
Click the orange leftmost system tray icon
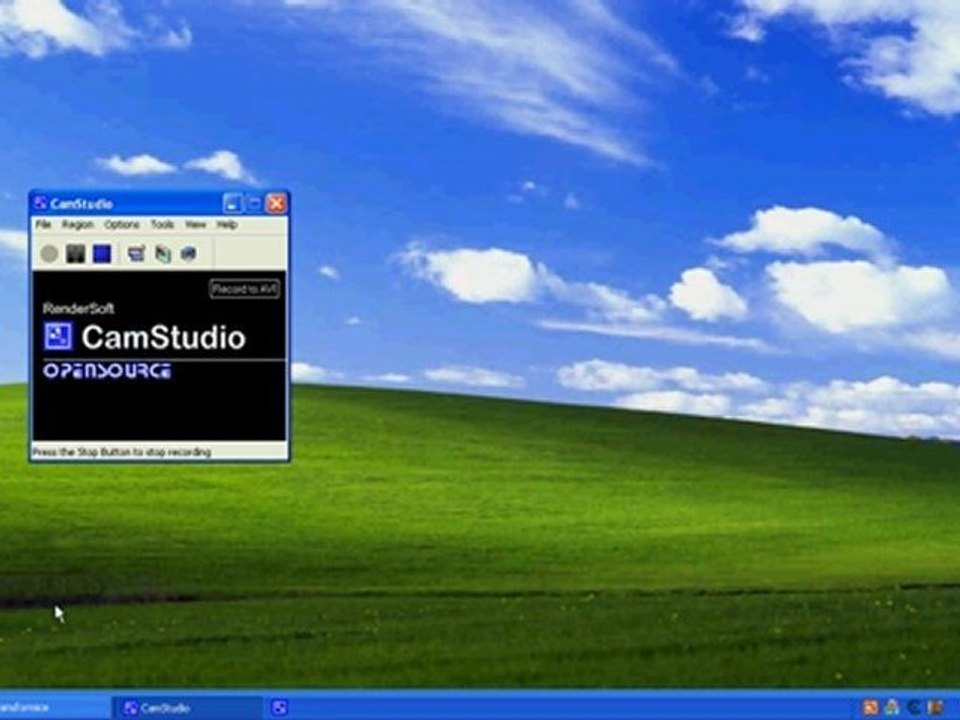(870, 708)
